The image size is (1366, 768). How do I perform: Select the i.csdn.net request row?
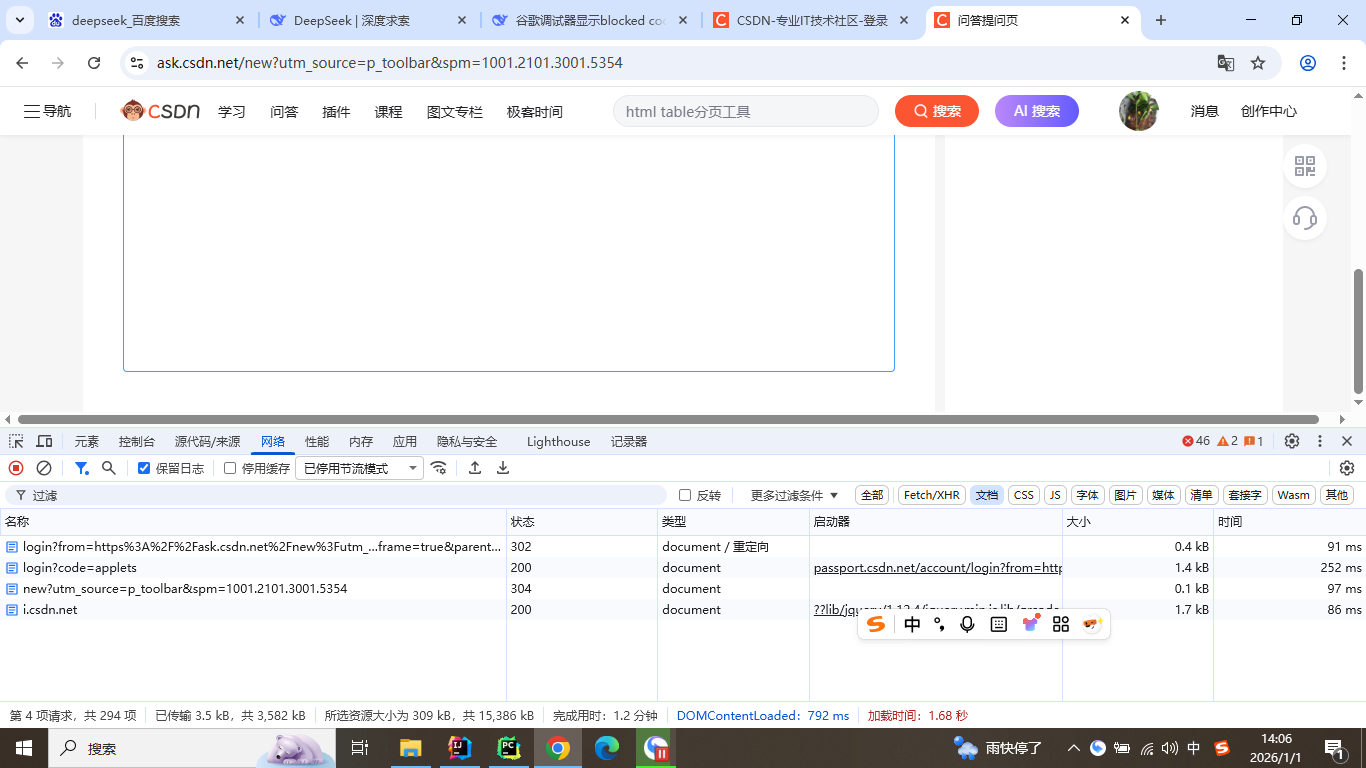pyautogui.click(x=683, y=610)
